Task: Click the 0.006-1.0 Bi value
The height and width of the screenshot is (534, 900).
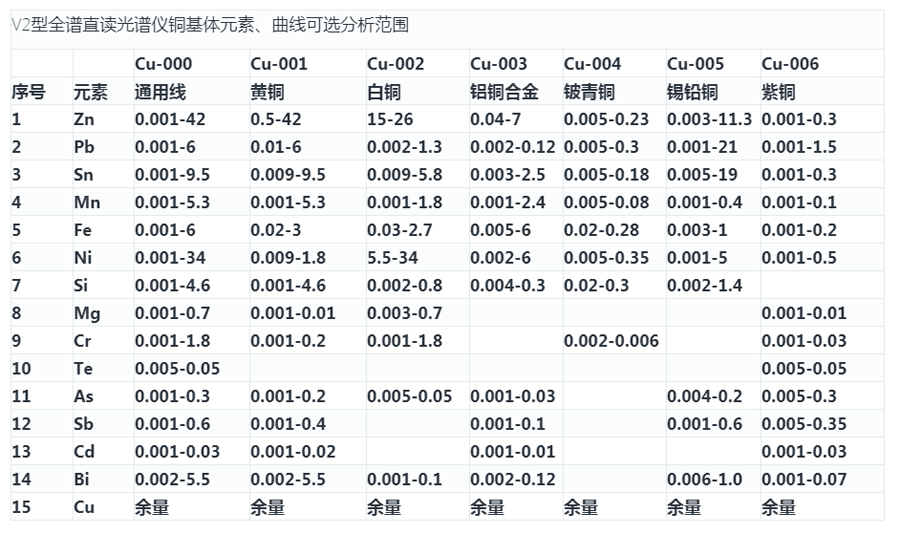Action: [x=705, y=479]
